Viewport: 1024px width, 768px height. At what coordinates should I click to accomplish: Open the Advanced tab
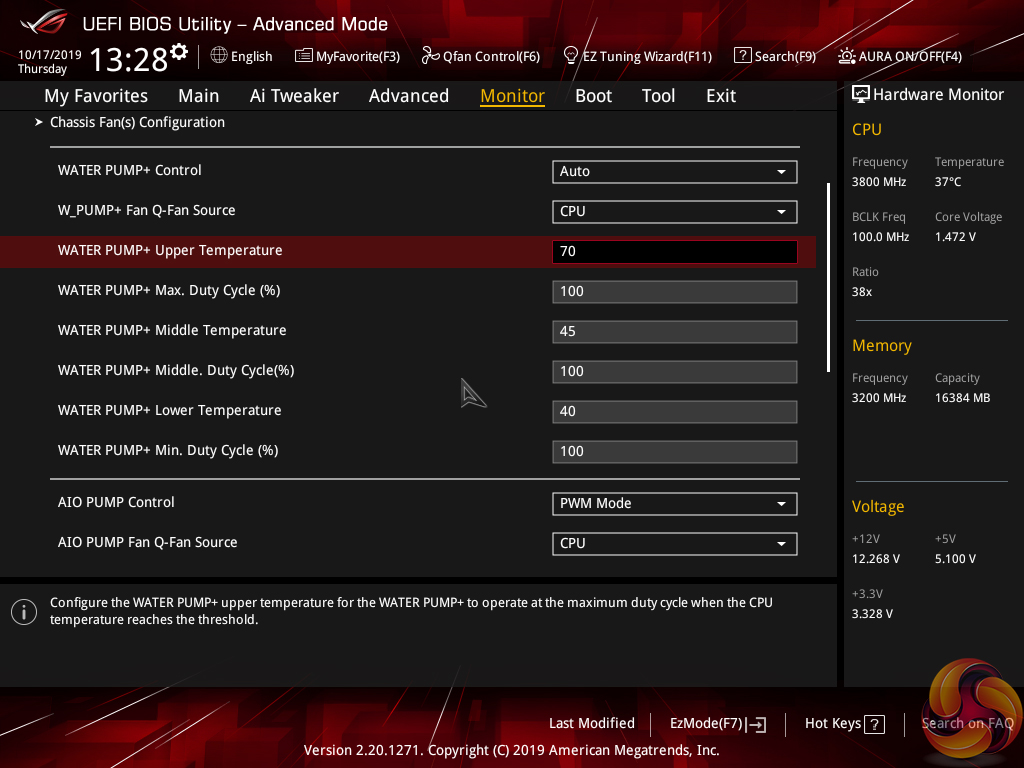pyautogui.click(x=409, y=96)
